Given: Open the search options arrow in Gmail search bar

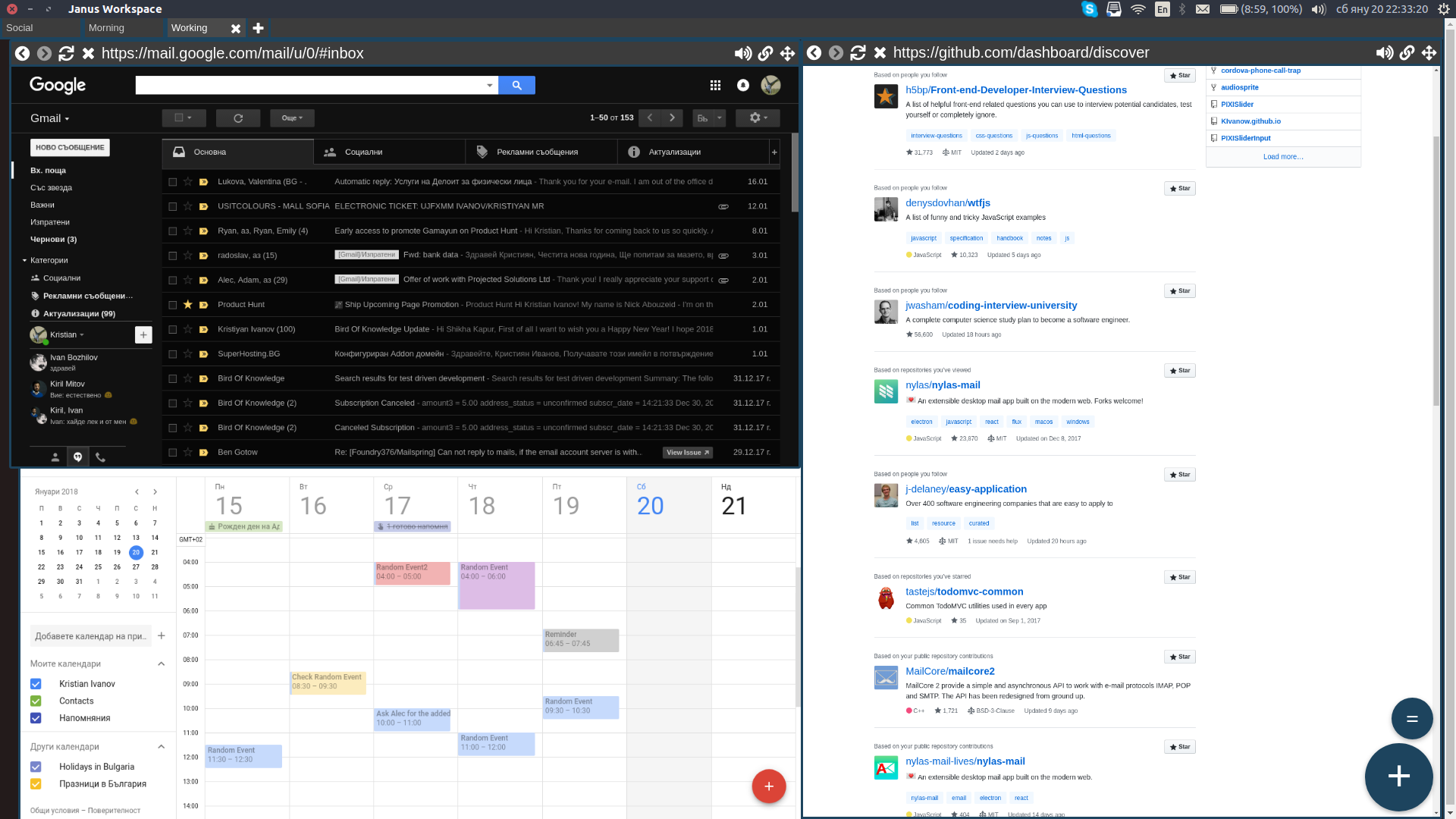Looking at the screenshot, I should 488,85.
